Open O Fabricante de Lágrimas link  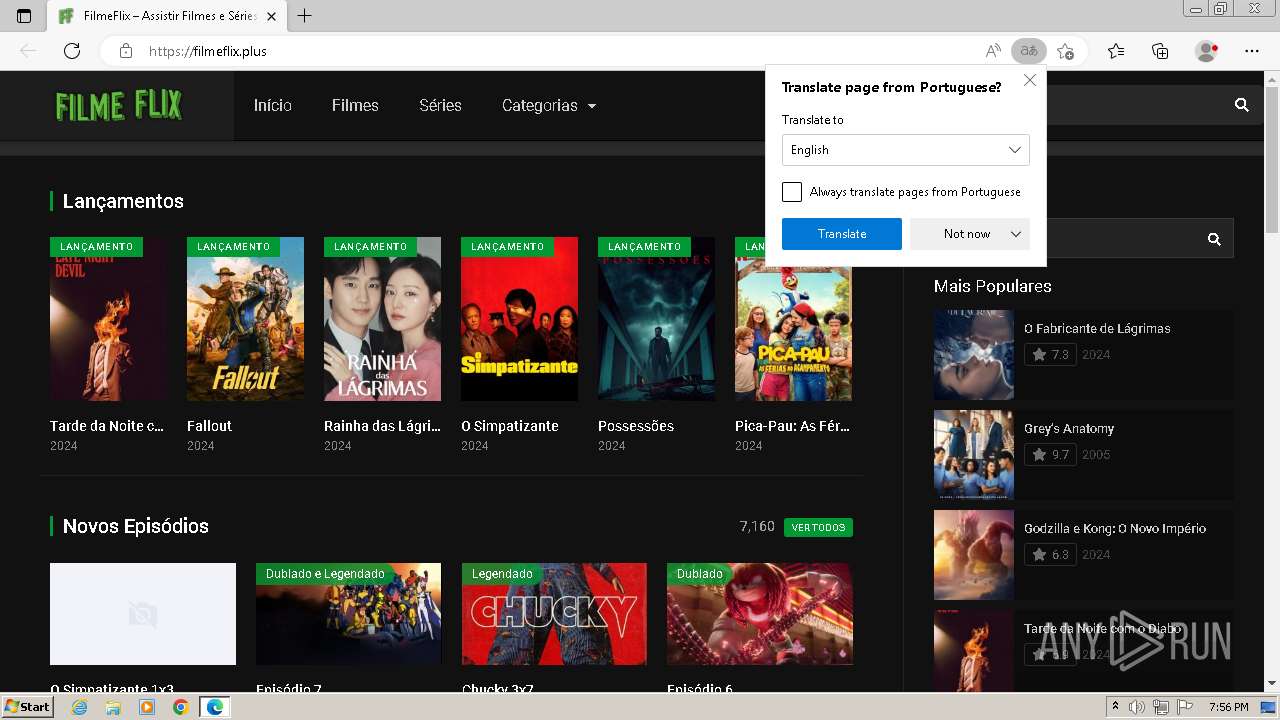(1097, 328)
